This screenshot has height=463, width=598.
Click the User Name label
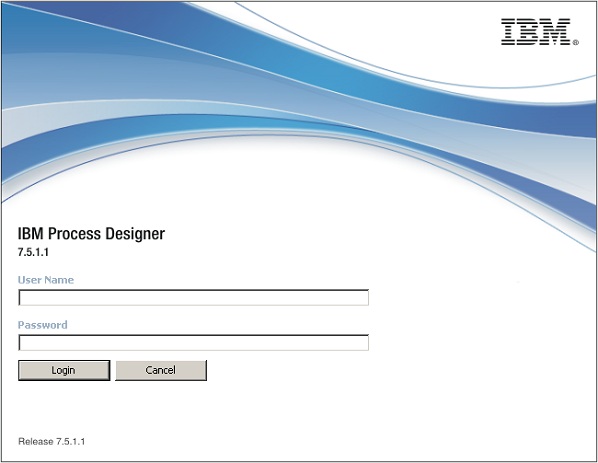[46, 280]
